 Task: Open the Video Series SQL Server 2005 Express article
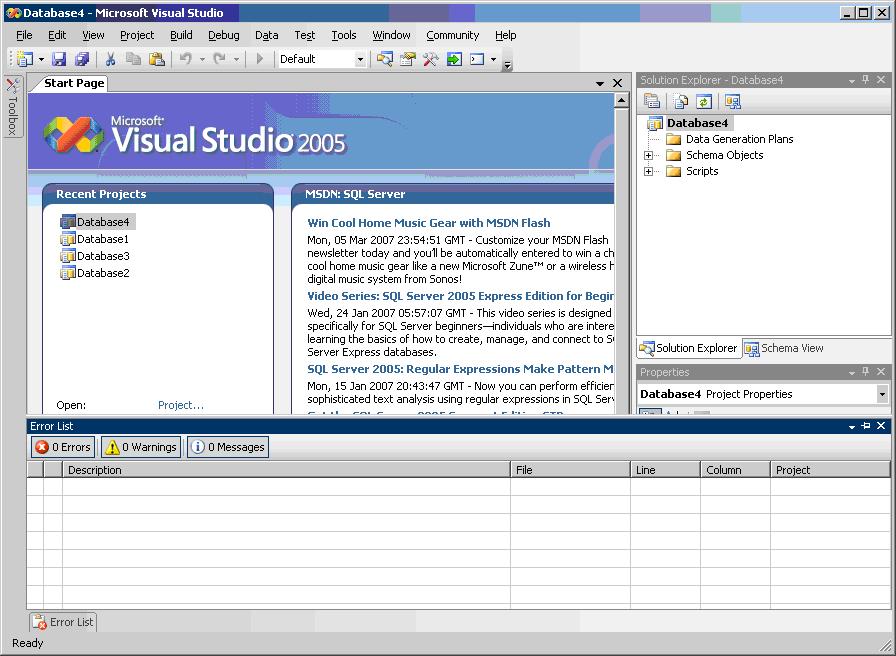click(x=460, y=296)
